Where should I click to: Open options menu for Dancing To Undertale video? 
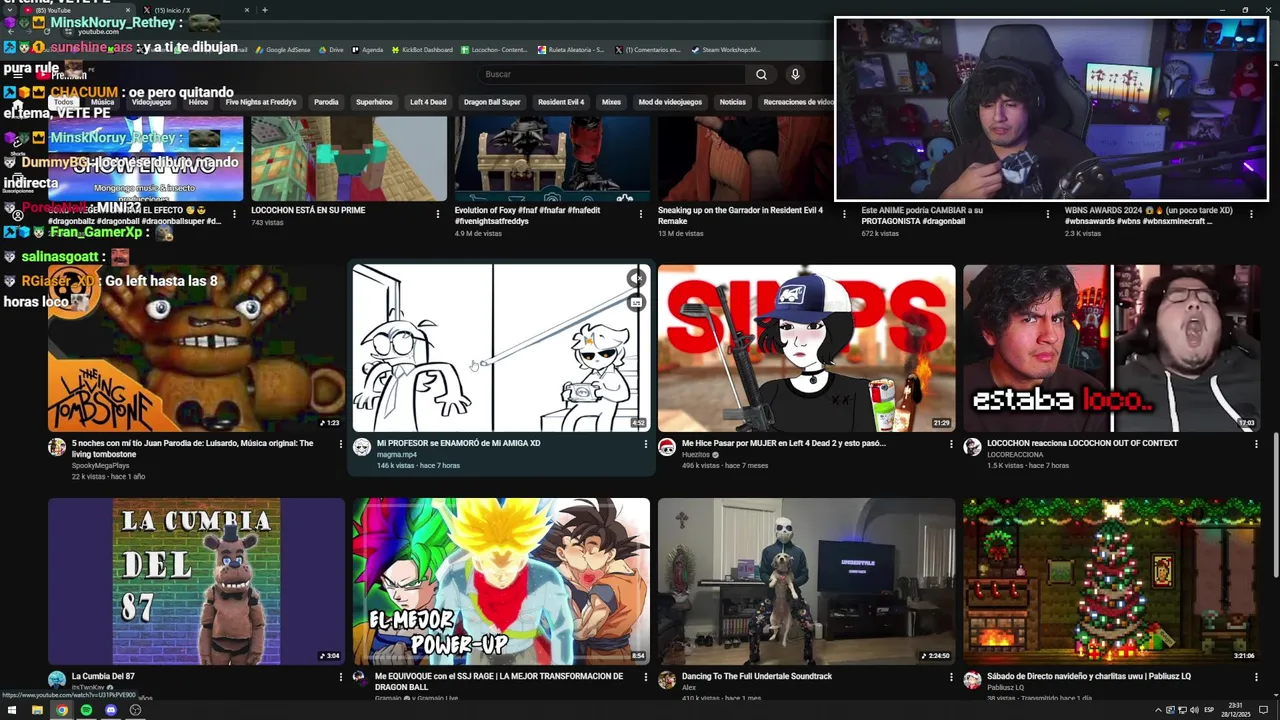(951, 677)
